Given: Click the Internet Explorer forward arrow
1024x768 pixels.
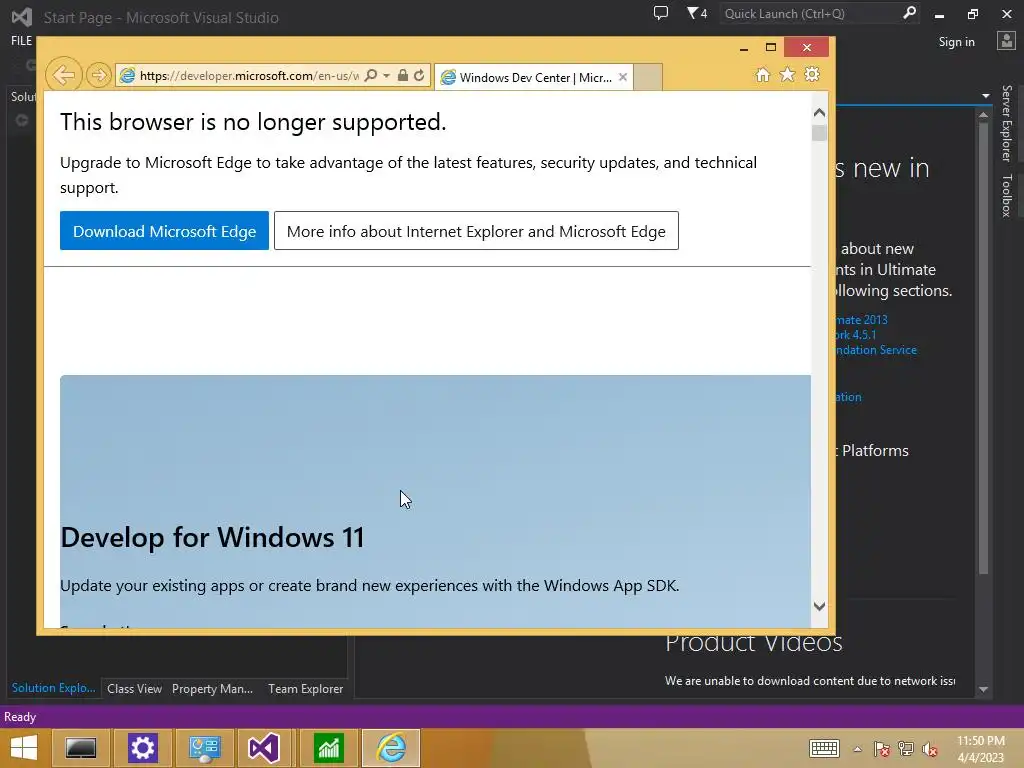Looking at the screenshot, I should (x=99, y=76).
